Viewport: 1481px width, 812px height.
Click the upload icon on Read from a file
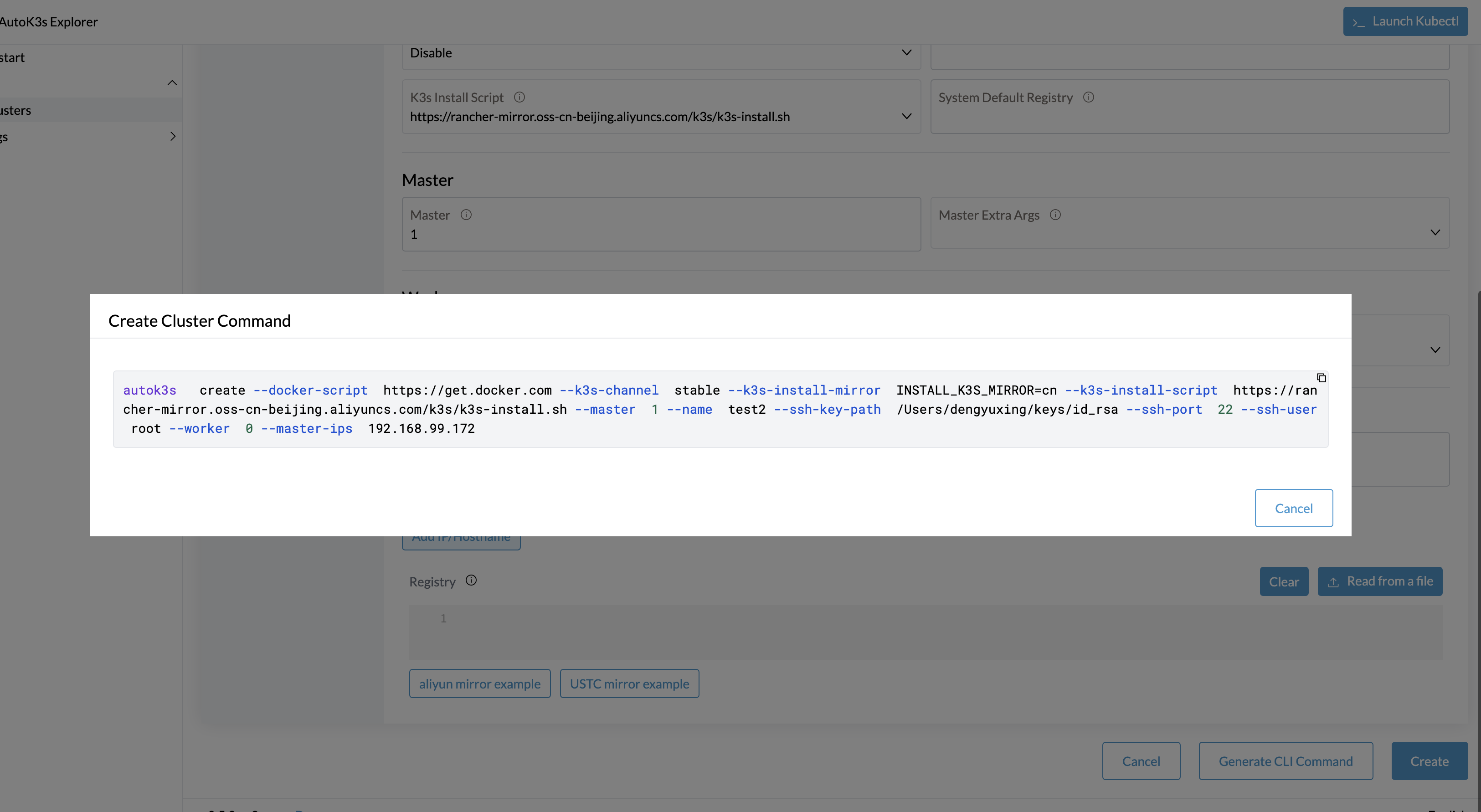click(x=1334, y=581)
